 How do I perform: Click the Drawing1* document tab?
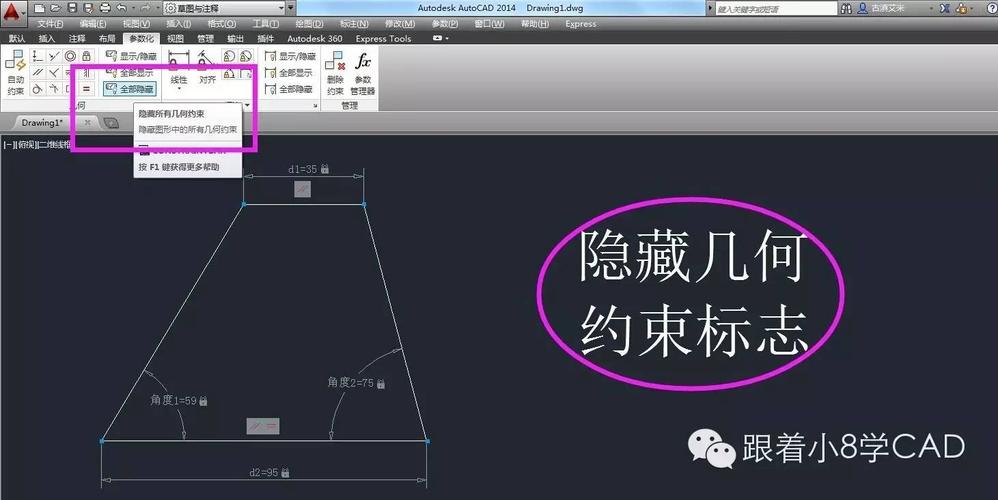[43, 122]
